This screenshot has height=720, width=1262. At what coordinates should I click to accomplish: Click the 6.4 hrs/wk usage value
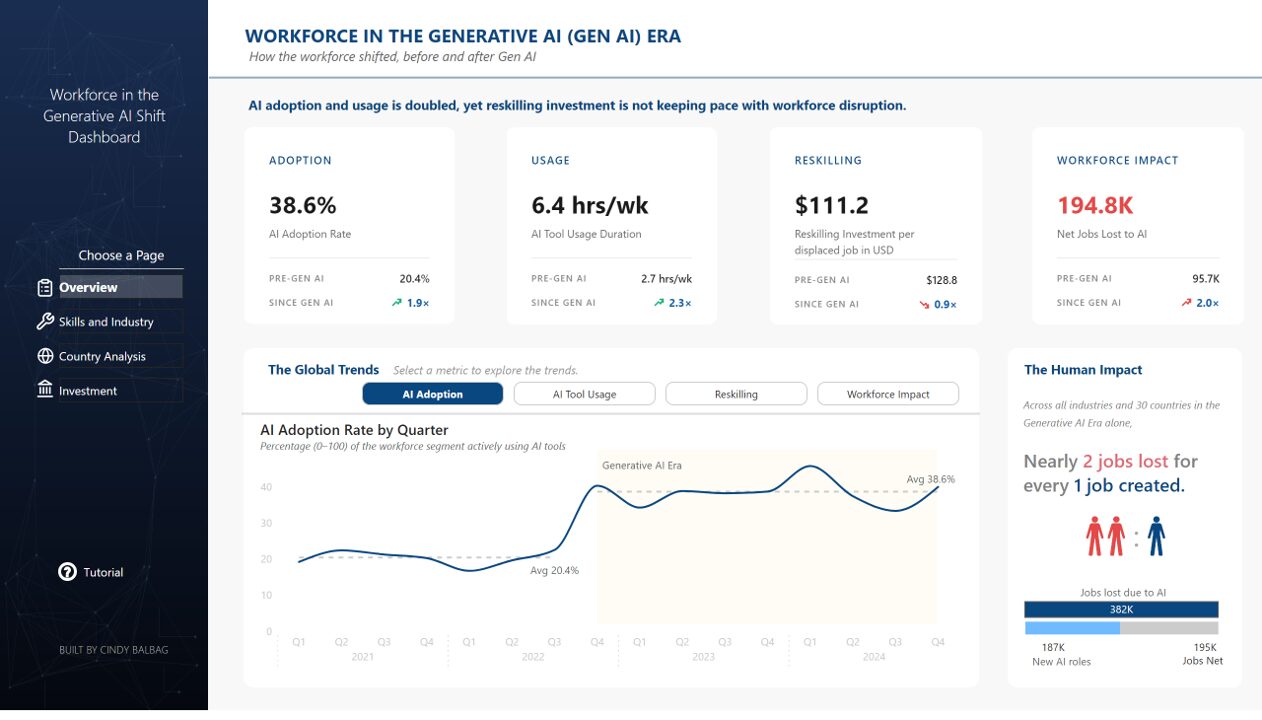coord(590,206)
